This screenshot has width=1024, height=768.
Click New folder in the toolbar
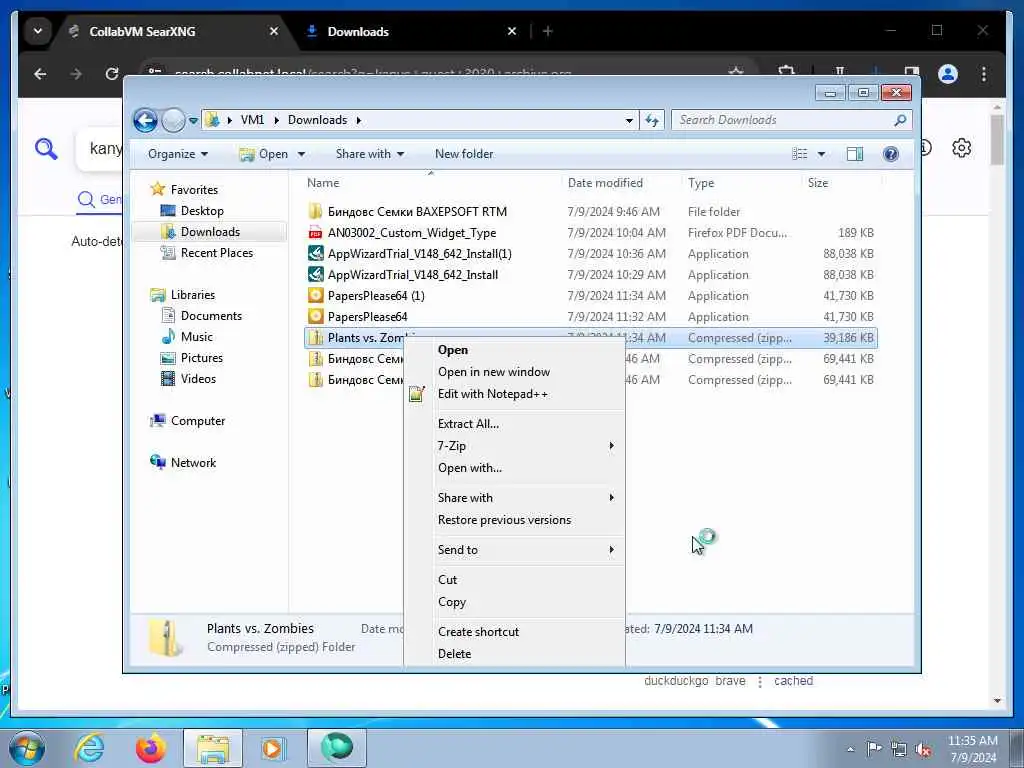point(464,154)
